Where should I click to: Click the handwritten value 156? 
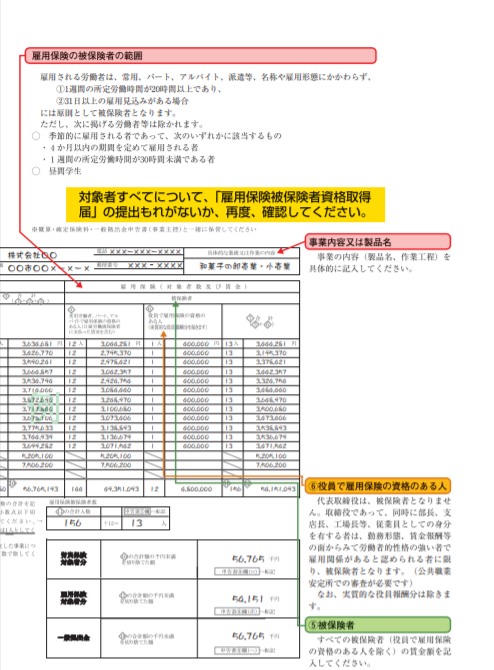[73, 523]
